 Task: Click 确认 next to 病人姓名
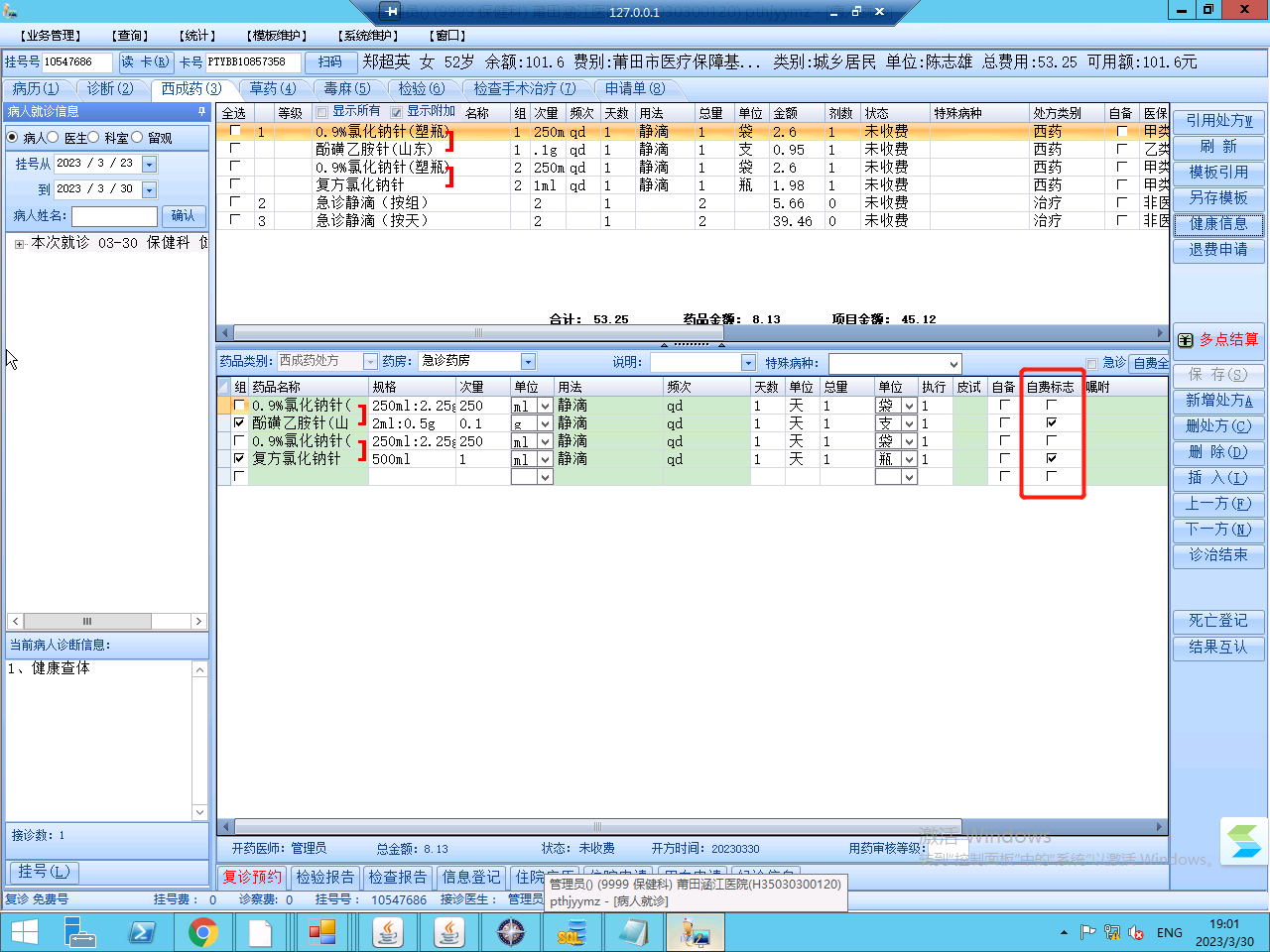click(x=183, y=216)
